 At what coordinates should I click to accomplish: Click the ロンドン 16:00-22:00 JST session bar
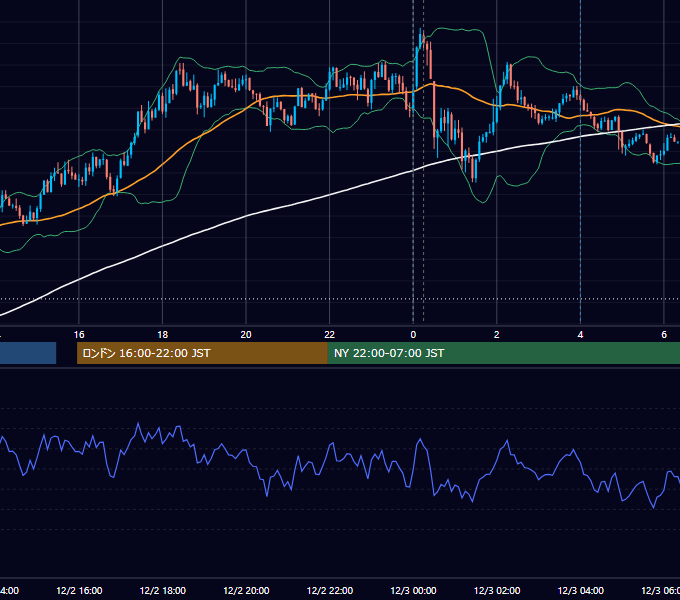[x=202, y=353]
